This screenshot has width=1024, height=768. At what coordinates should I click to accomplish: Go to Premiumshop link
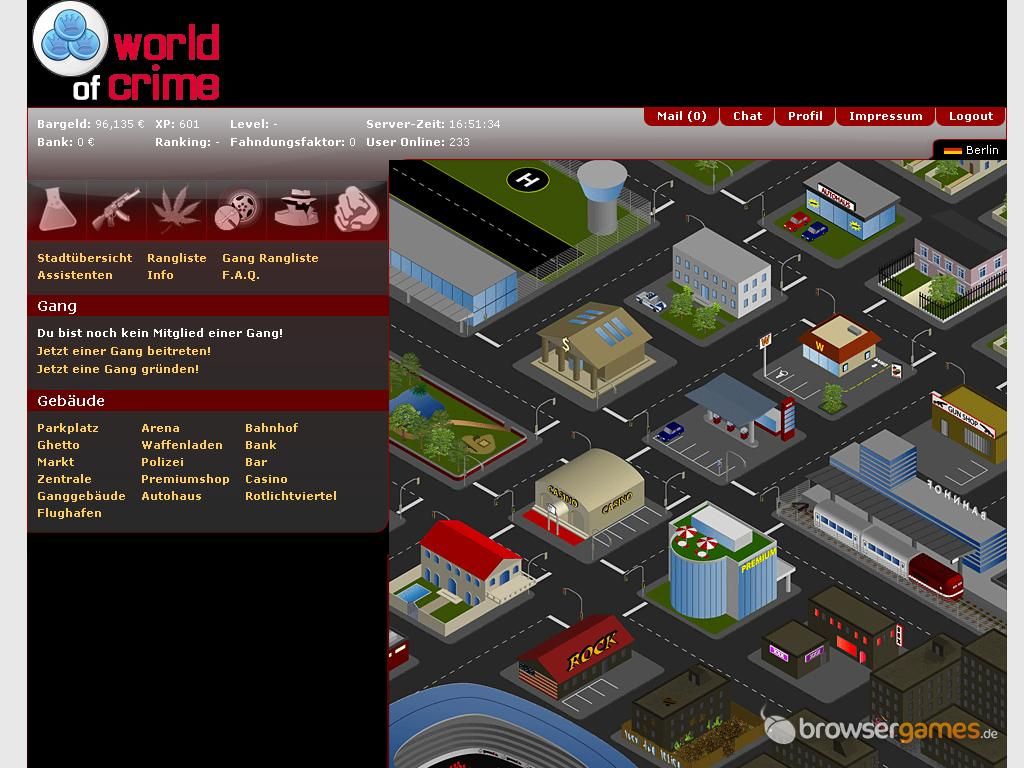185,479
